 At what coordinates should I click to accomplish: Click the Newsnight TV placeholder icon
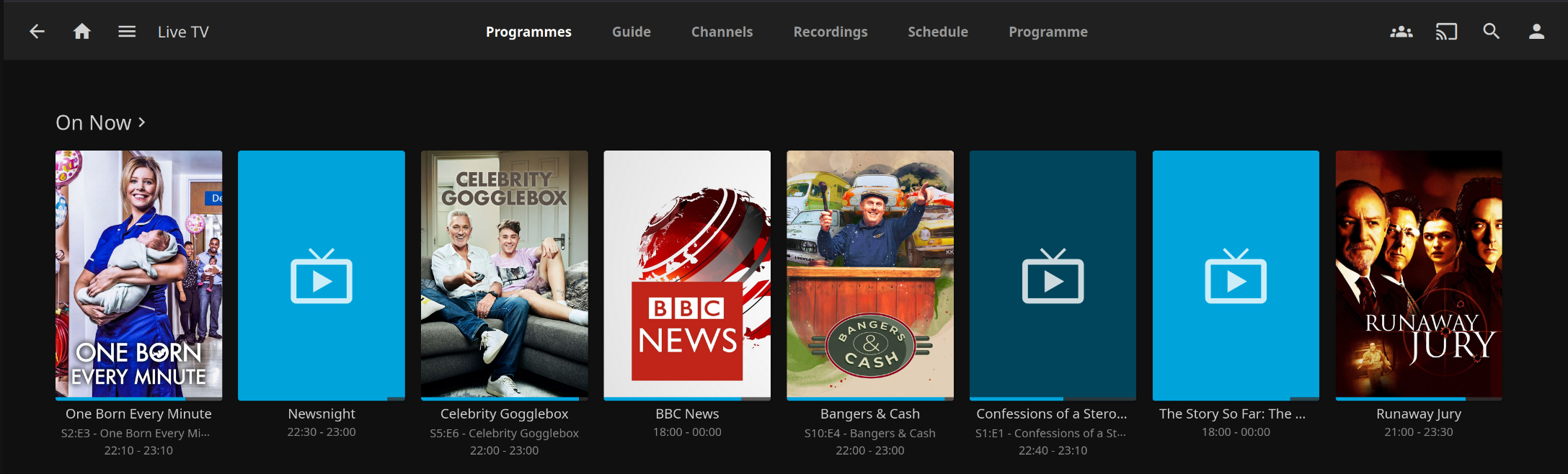point(322,277)
